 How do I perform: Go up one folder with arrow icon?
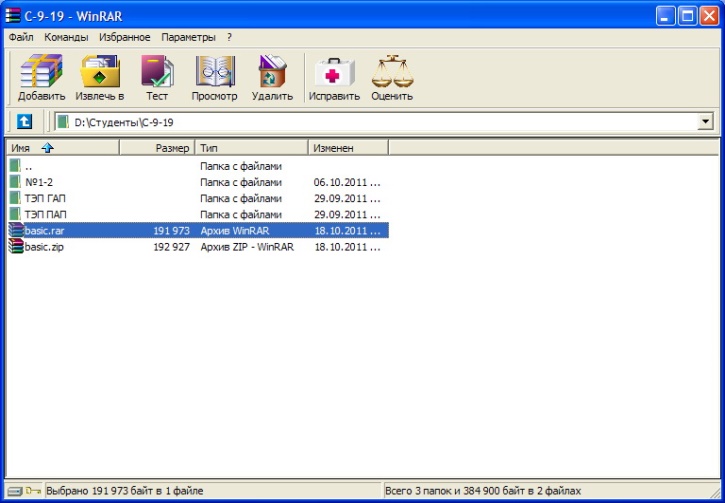pyautogui.click(x=25, y=122)
